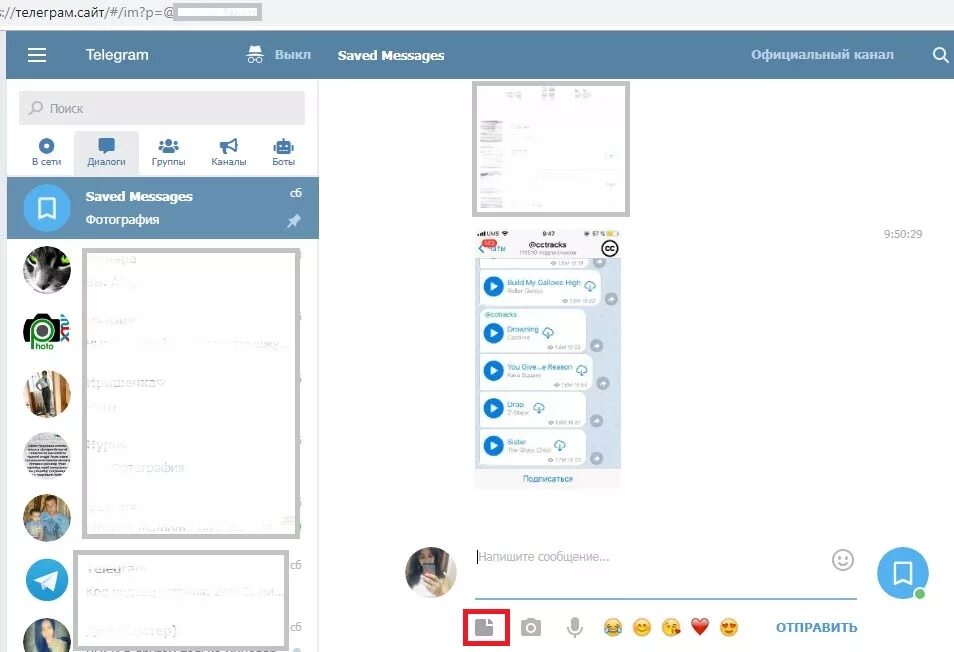Click the round bookmark button at right
The height and width of the screenshot is (652, 954).
(903, 573)
